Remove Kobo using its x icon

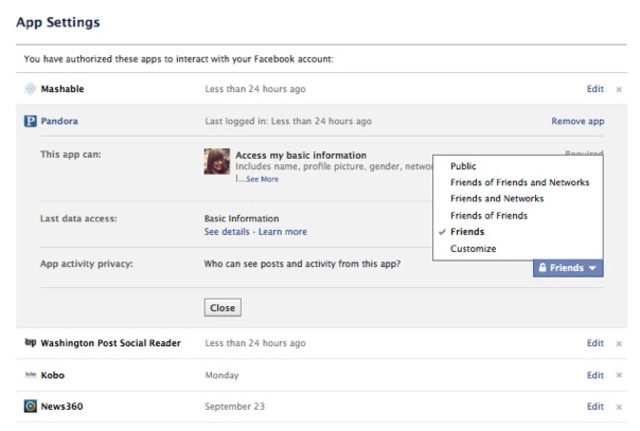(619, 375)
